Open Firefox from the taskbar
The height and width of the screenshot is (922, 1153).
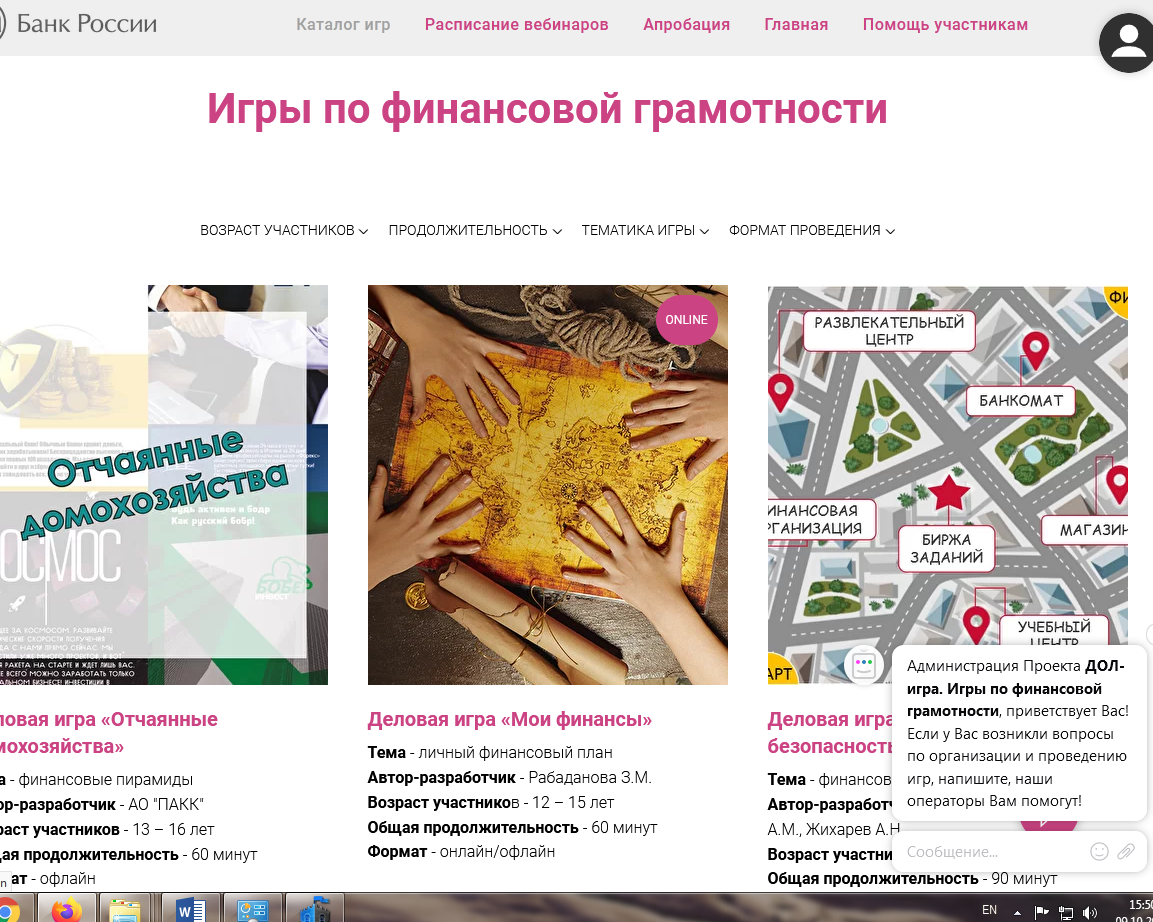tap(67, 911)
